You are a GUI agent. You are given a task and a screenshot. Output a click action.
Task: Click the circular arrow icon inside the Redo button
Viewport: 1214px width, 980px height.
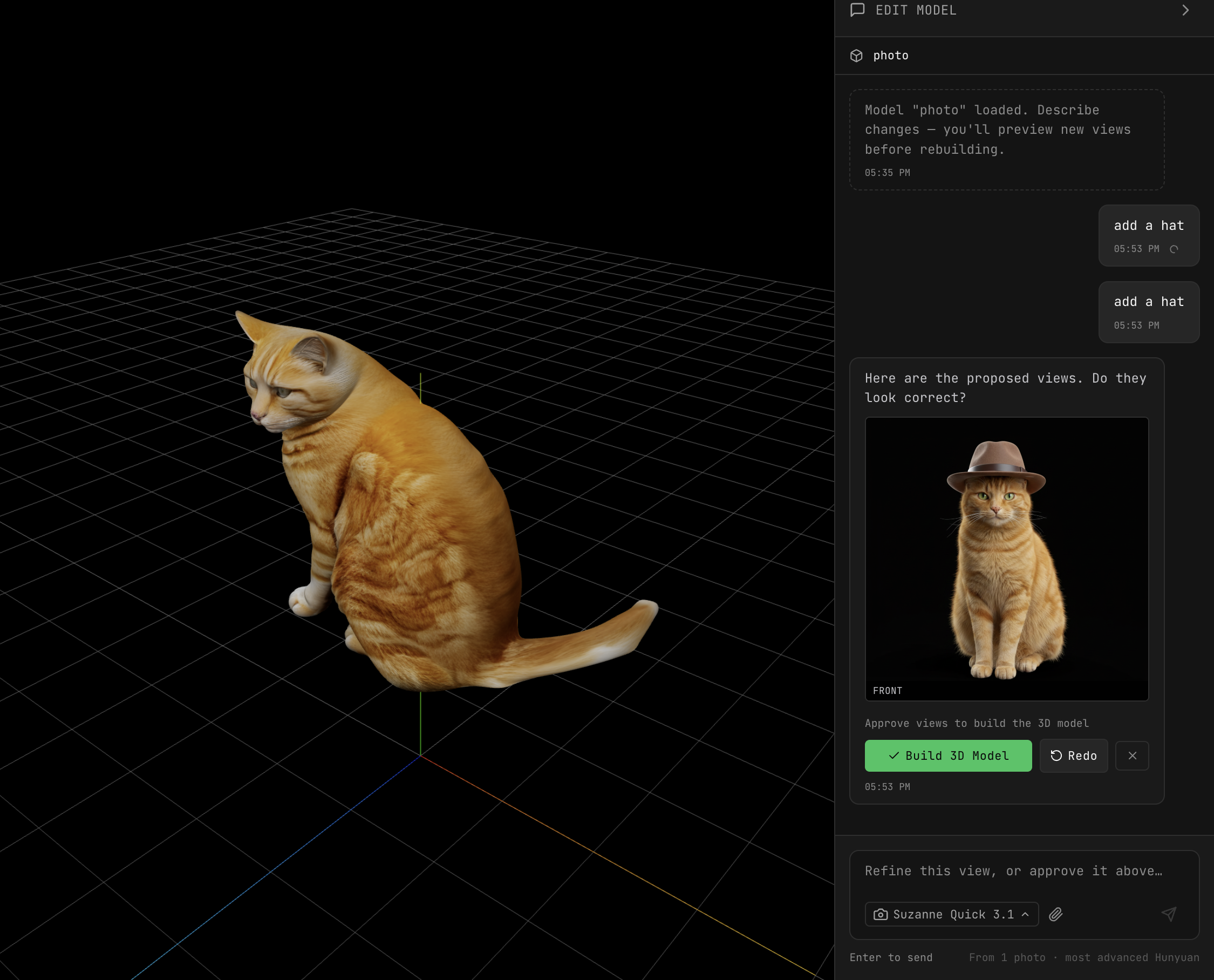point(1057,756)
